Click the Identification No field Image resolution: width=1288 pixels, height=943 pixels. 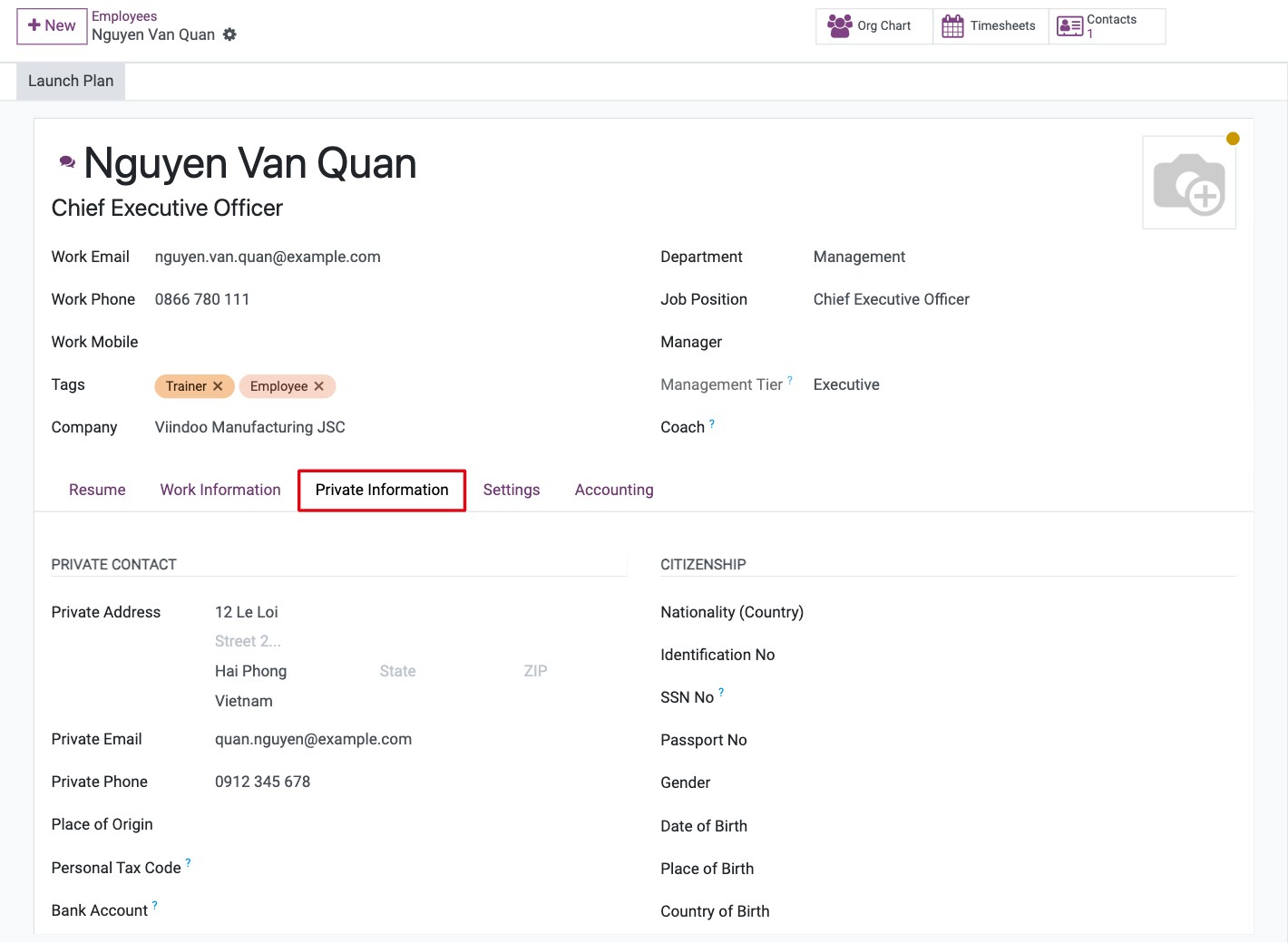coord(1029,656)
